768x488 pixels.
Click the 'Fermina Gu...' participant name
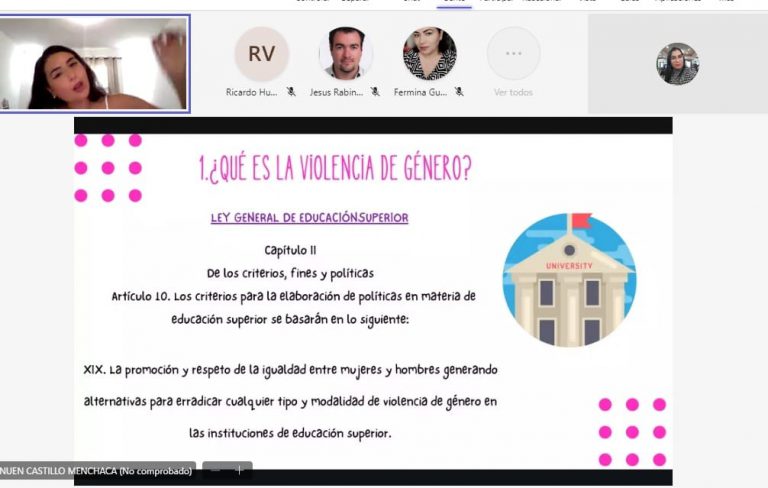(424, 92)
